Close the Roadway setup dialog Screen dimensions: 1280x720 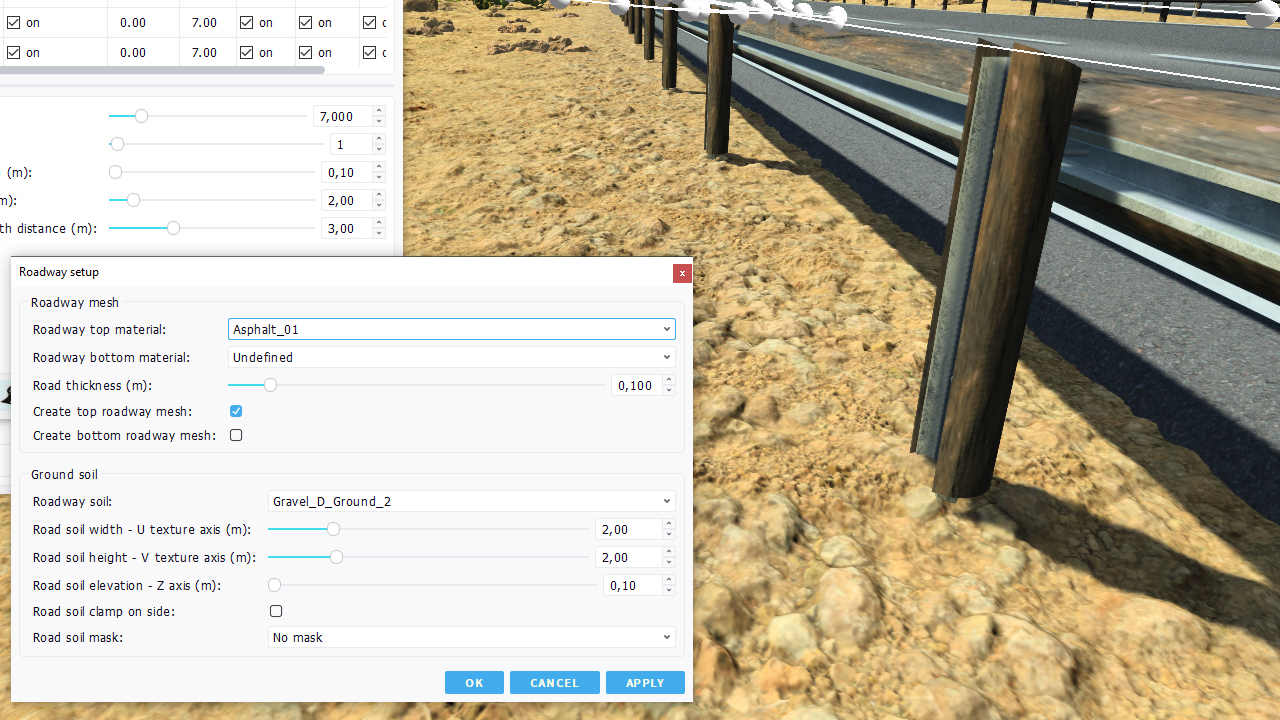pyautogui.click(x=682, y=273)
